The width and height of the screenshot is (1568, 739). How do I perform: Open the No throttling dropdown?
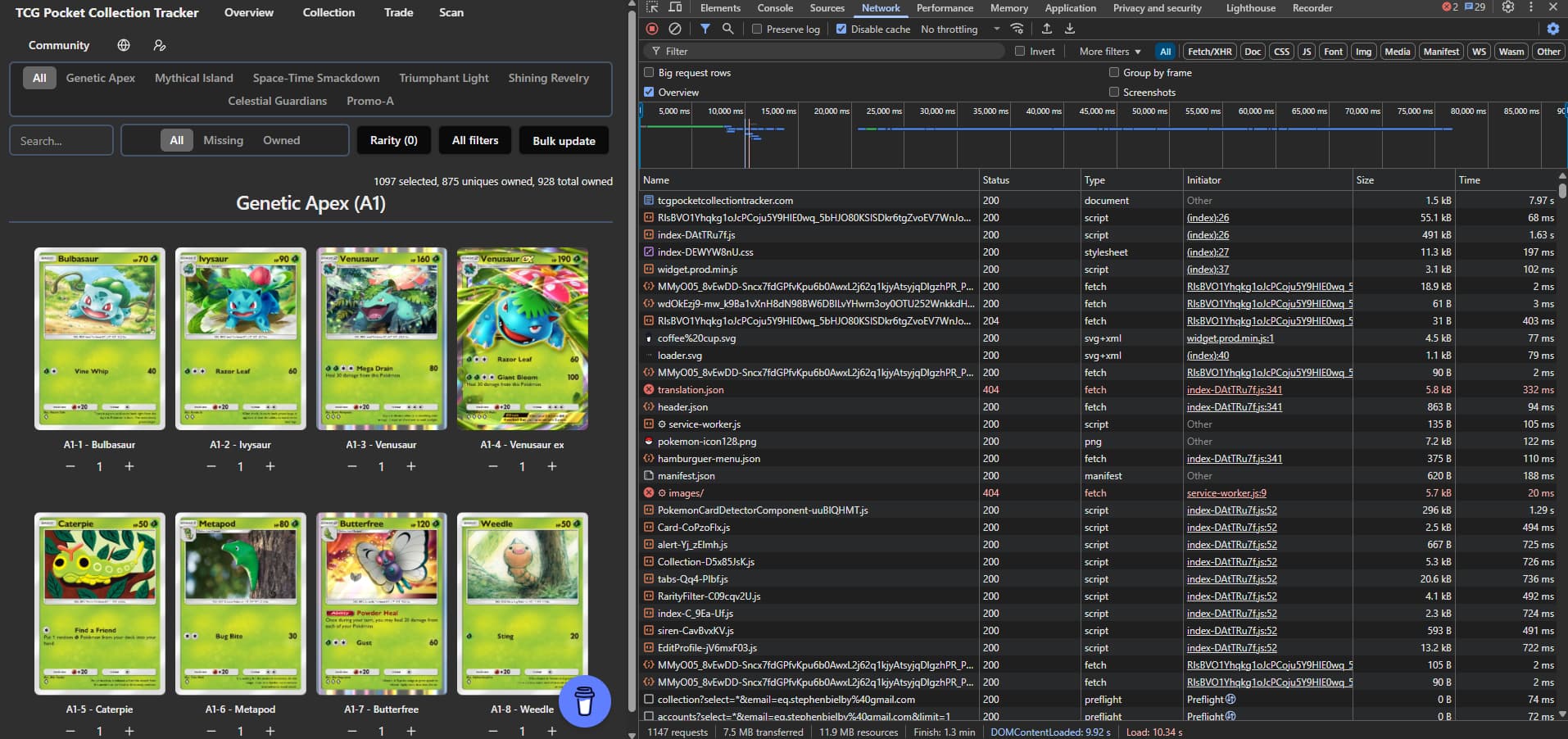pyautogui.click(x=959, y=29)
